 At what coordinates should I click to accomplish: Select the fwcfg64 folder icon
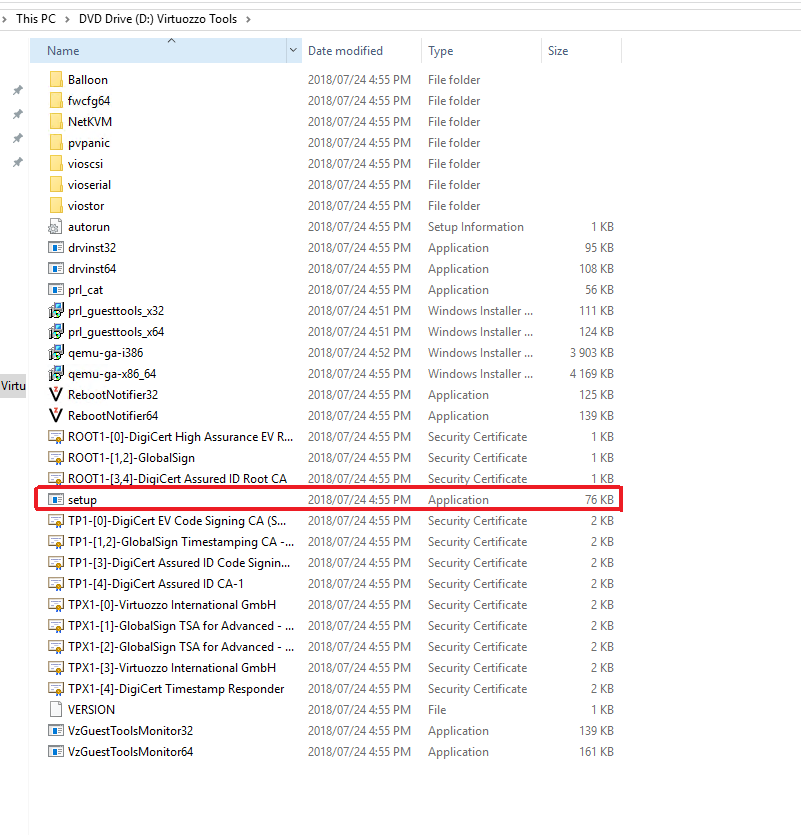[x=56, y=100]
